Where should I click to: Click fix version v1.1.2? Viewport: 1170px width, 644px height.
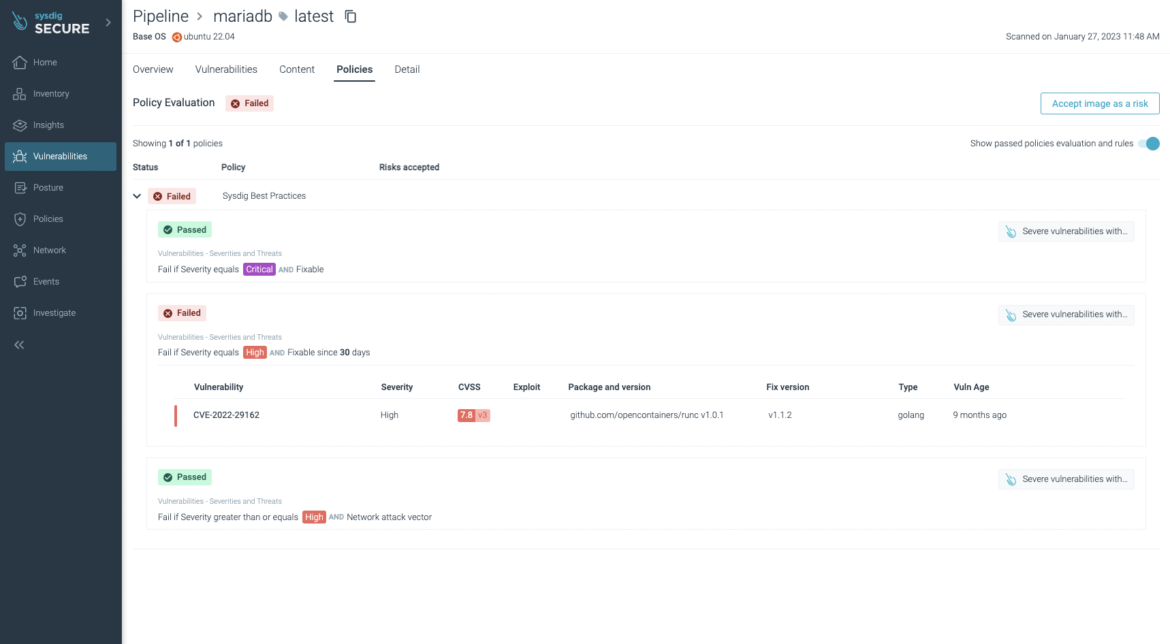tap(780, 415)
